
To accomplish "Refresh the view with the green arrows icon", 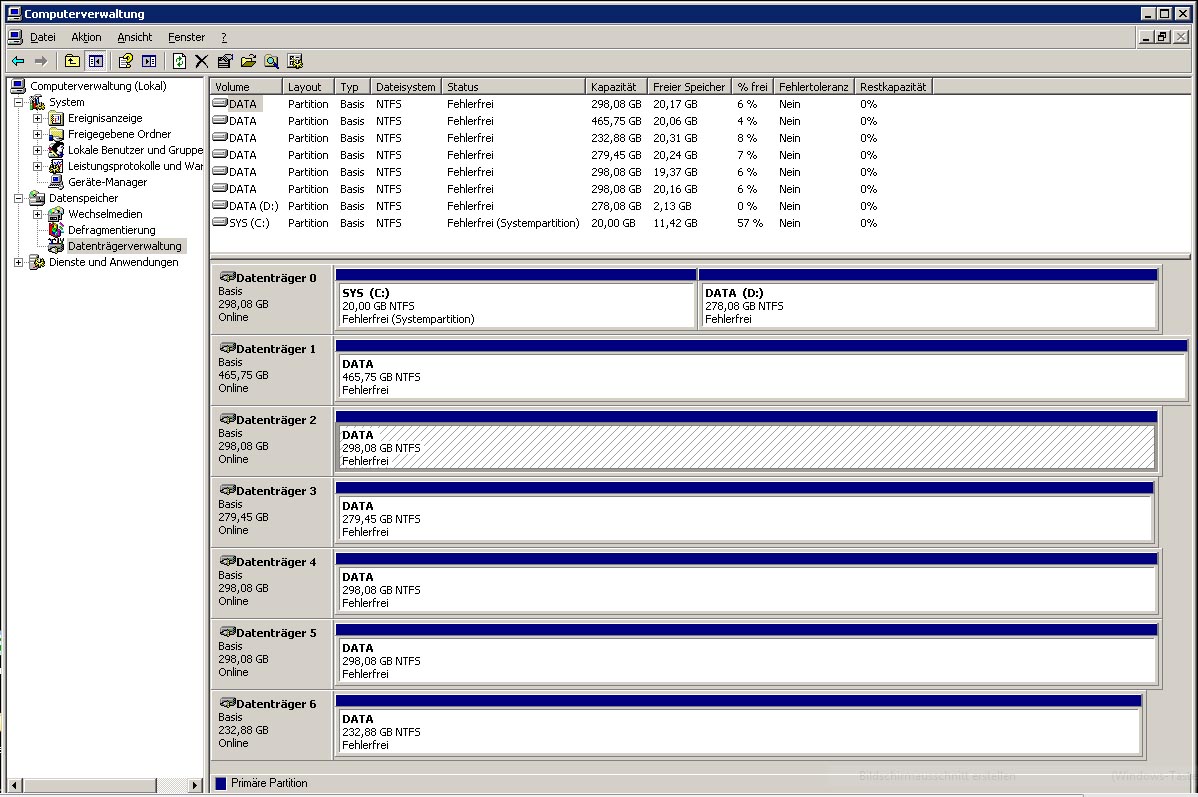I will coord(179,61).
